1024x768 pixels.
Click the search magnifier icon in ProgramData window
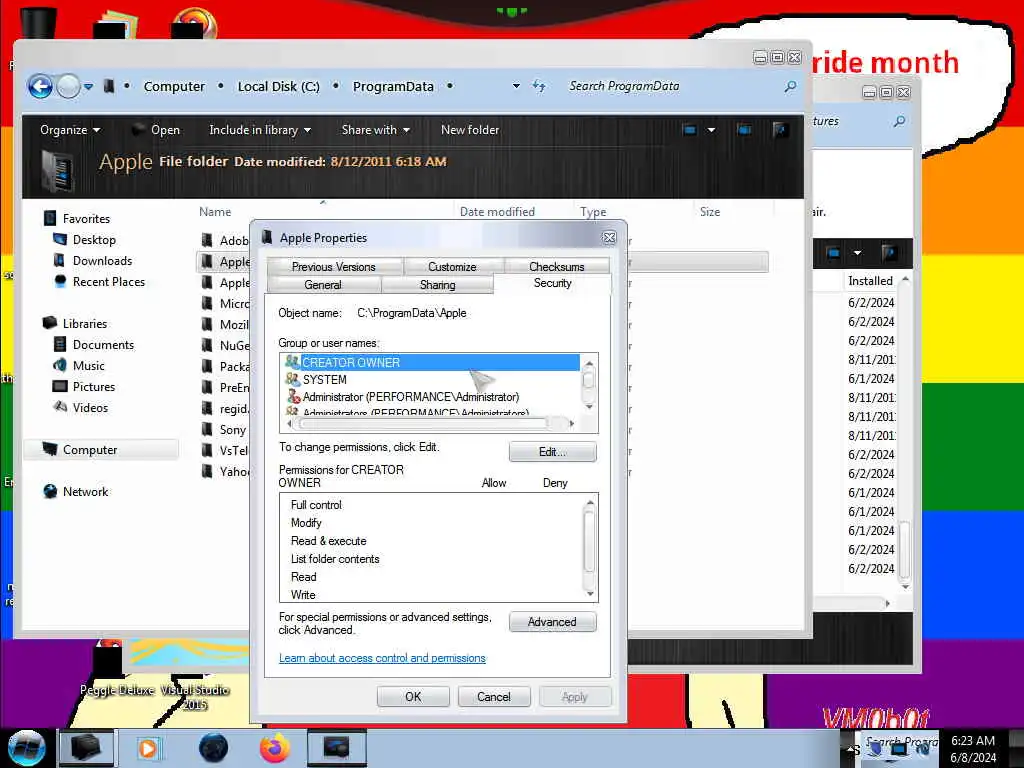pos(790,86)
